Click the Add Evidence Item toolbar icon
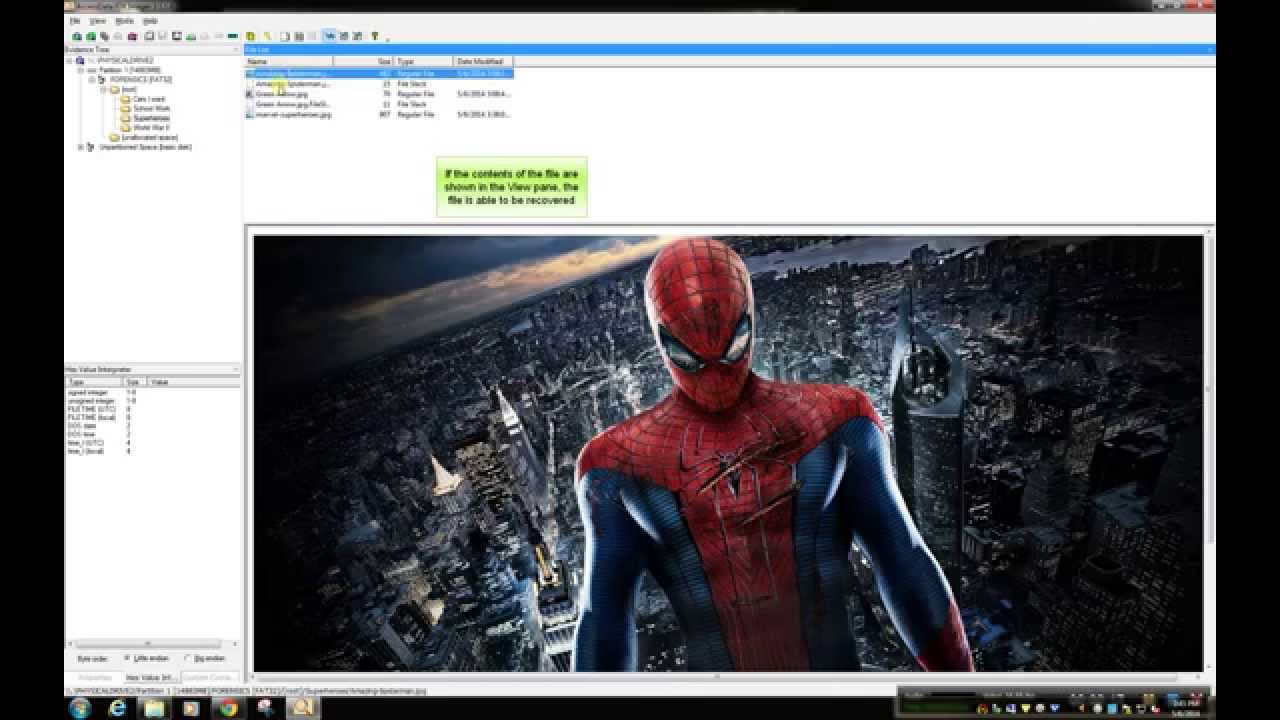The width and height of the screenshot is (1280, 720). click(x=77, y=36)
